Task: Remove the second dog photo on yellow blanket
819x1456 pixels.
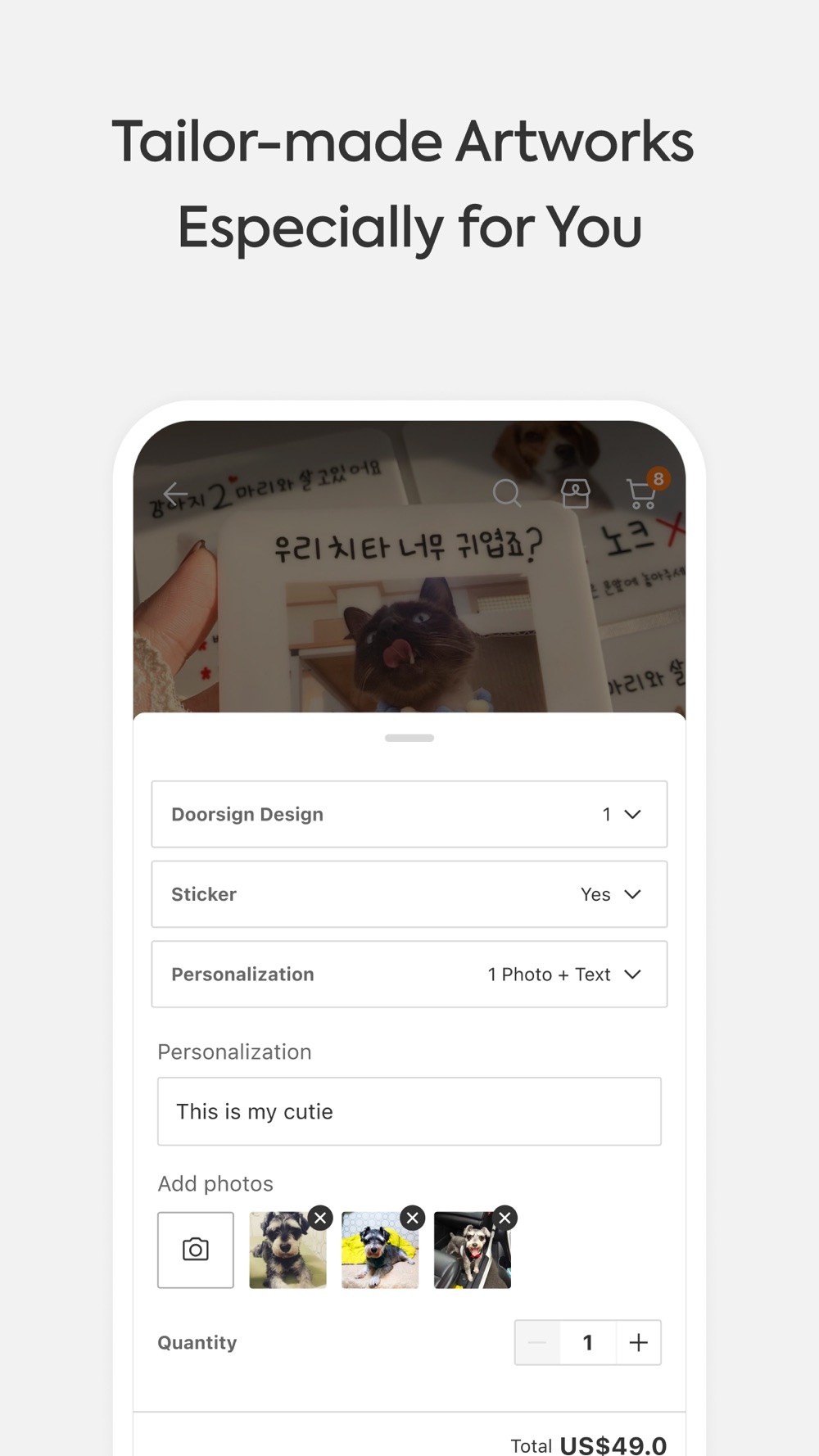Action: [413, 1218]
